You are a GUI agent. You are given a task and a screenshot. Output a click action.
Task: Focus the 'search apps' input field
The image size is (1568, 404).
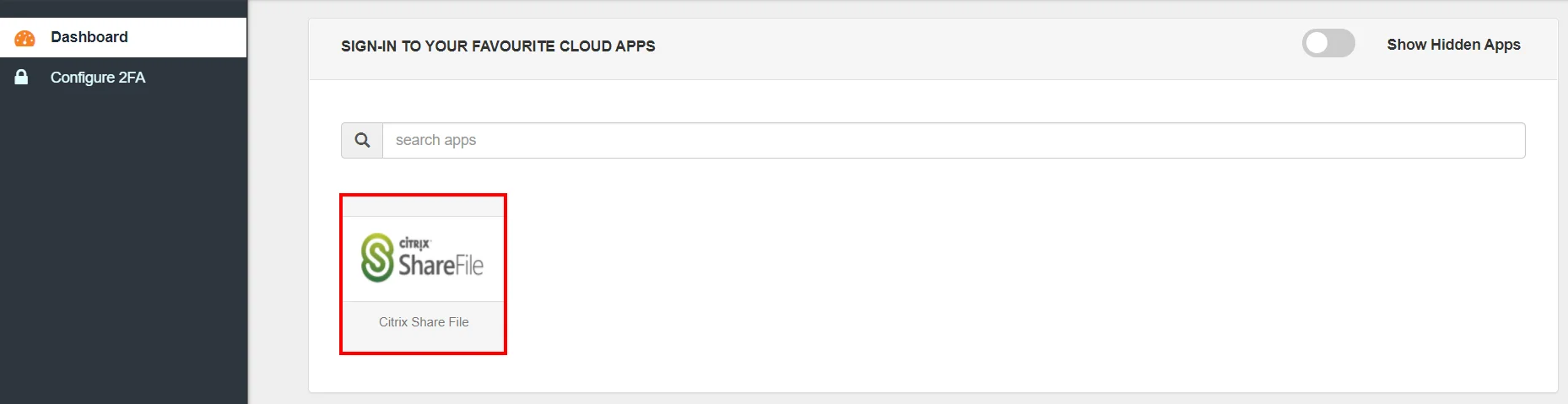[x=954, y=140]
